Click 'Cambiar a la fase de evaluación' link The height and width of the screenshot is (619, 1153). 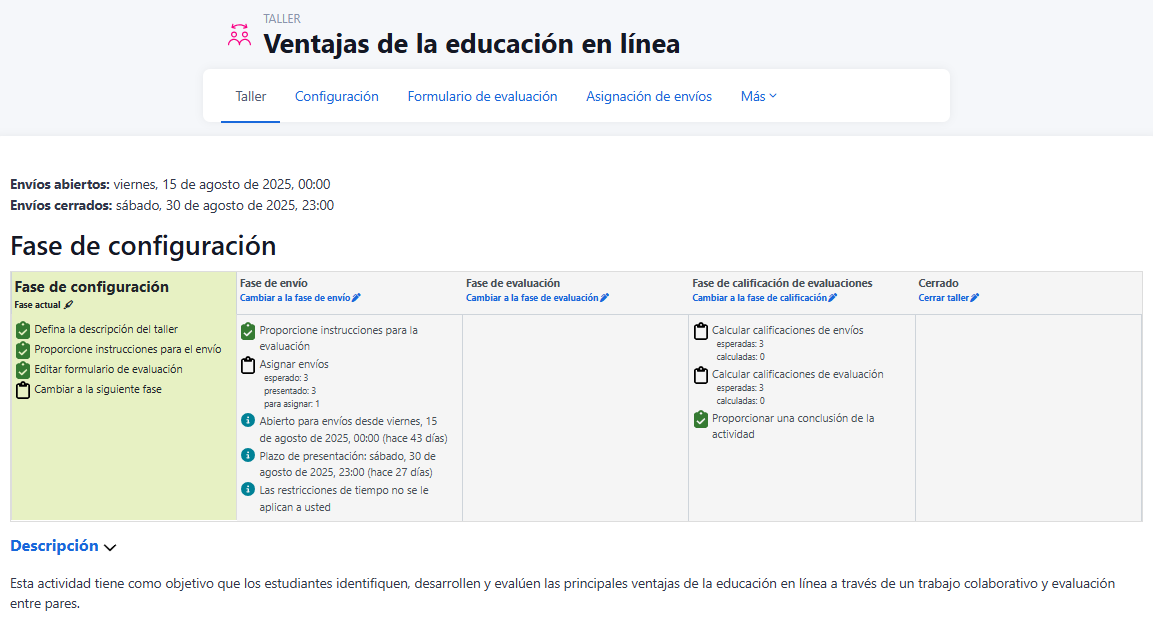point(536,298)
